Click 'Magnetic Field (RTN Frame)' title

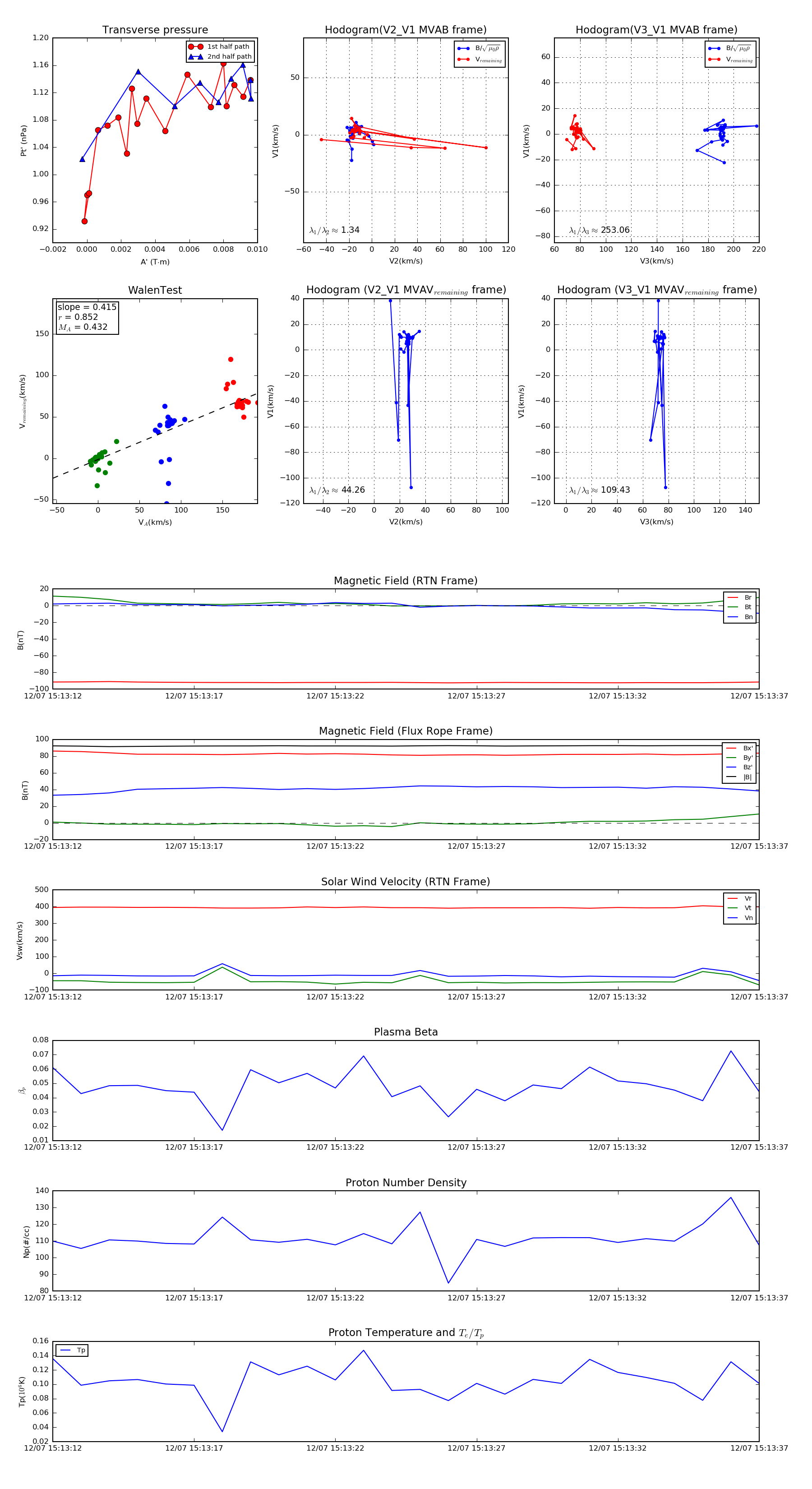tap(406, 581)
